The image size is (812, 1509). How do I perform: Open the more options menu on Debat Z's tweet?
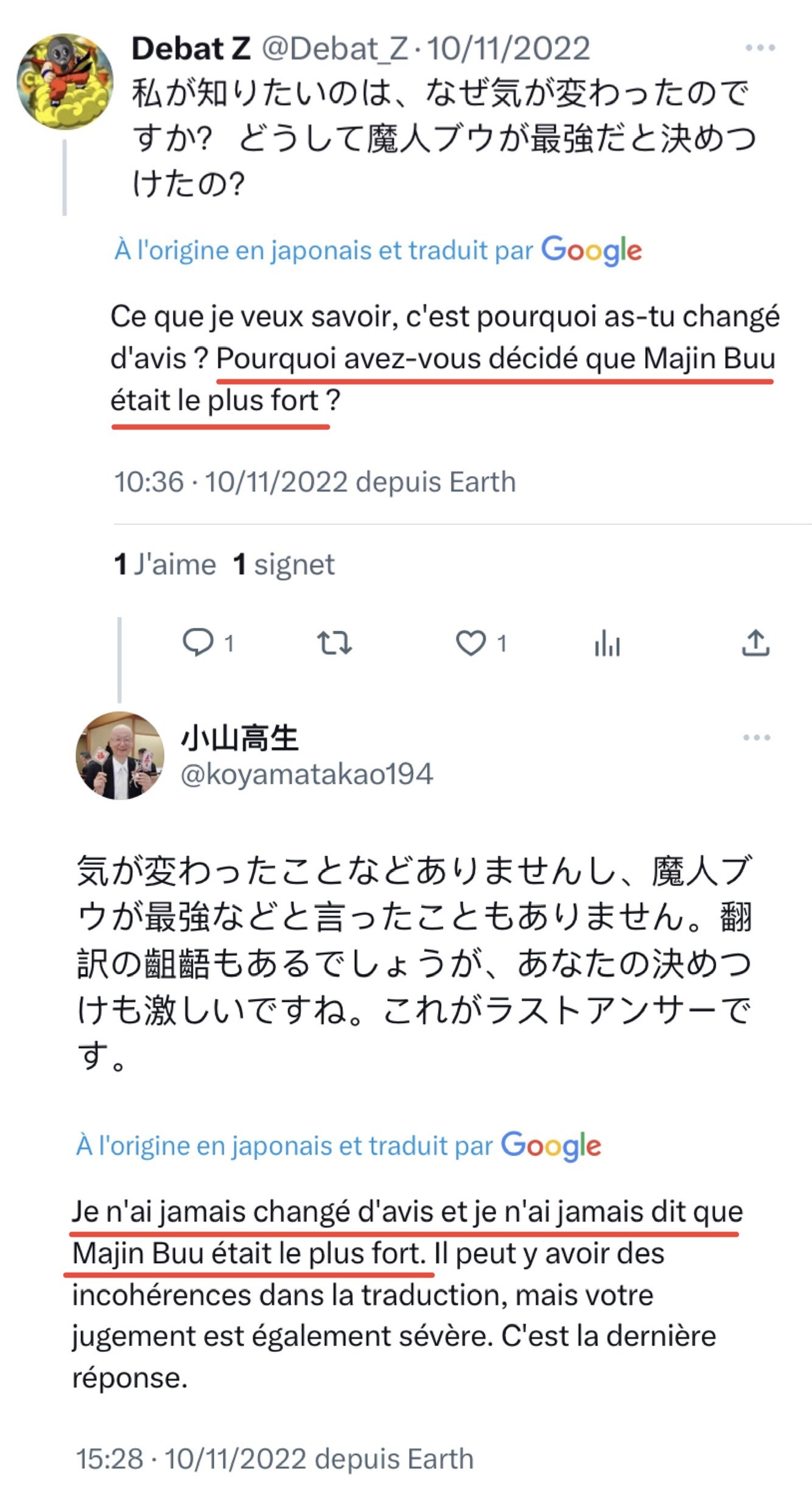click(760, 48)
